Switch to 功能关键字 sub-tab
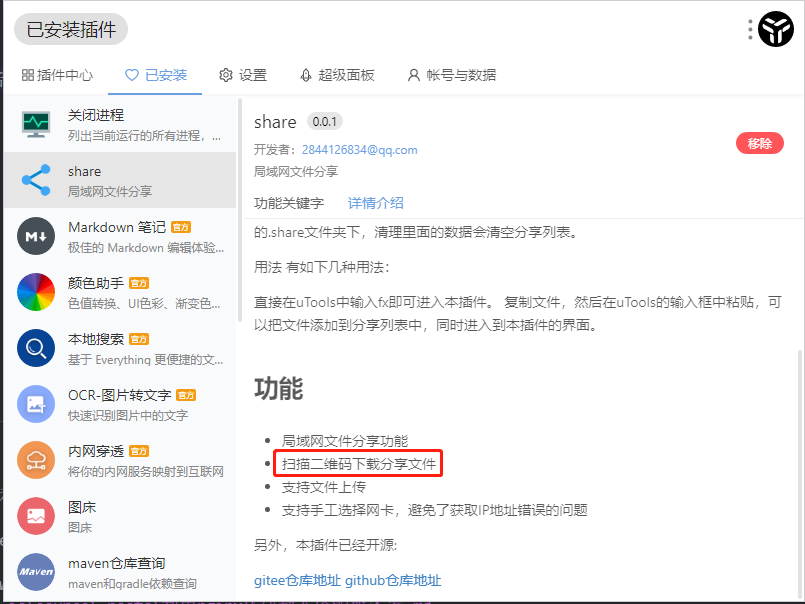 (289, 203)
